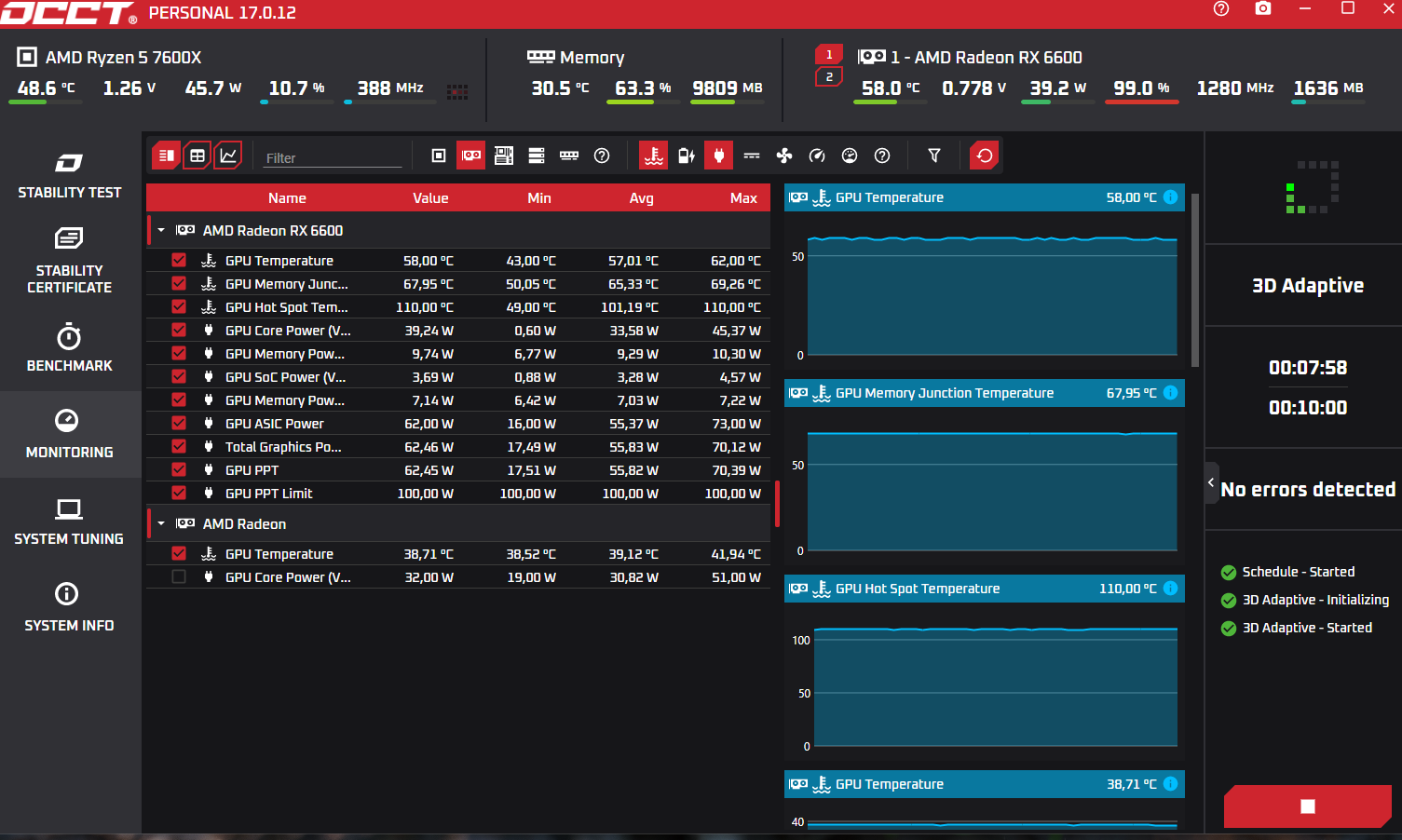Click the No errors detected status text
The width and height of the screenshot is (1402, 840).
pyautogui.click(x=1308, y=489)
